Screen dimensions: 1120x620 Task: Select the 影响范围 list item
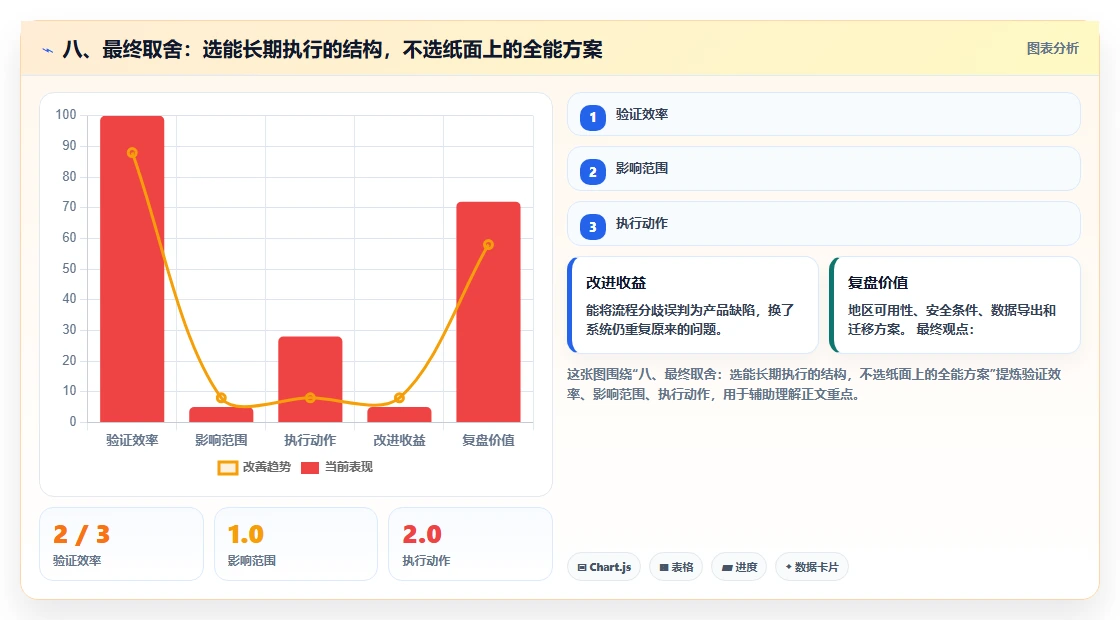(824, 169)
